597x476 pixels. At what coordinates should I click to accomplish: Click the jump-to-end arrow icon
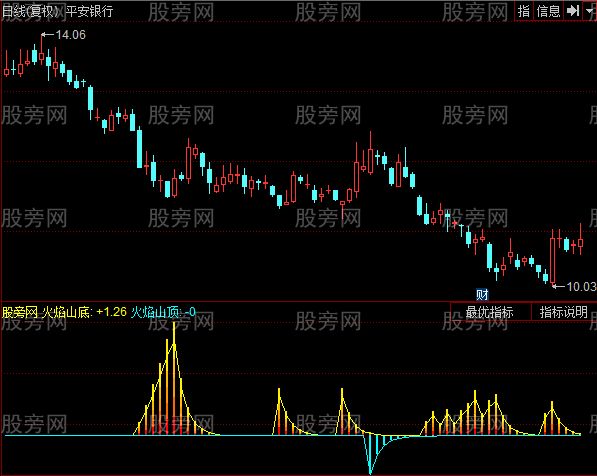coord(573,11)
